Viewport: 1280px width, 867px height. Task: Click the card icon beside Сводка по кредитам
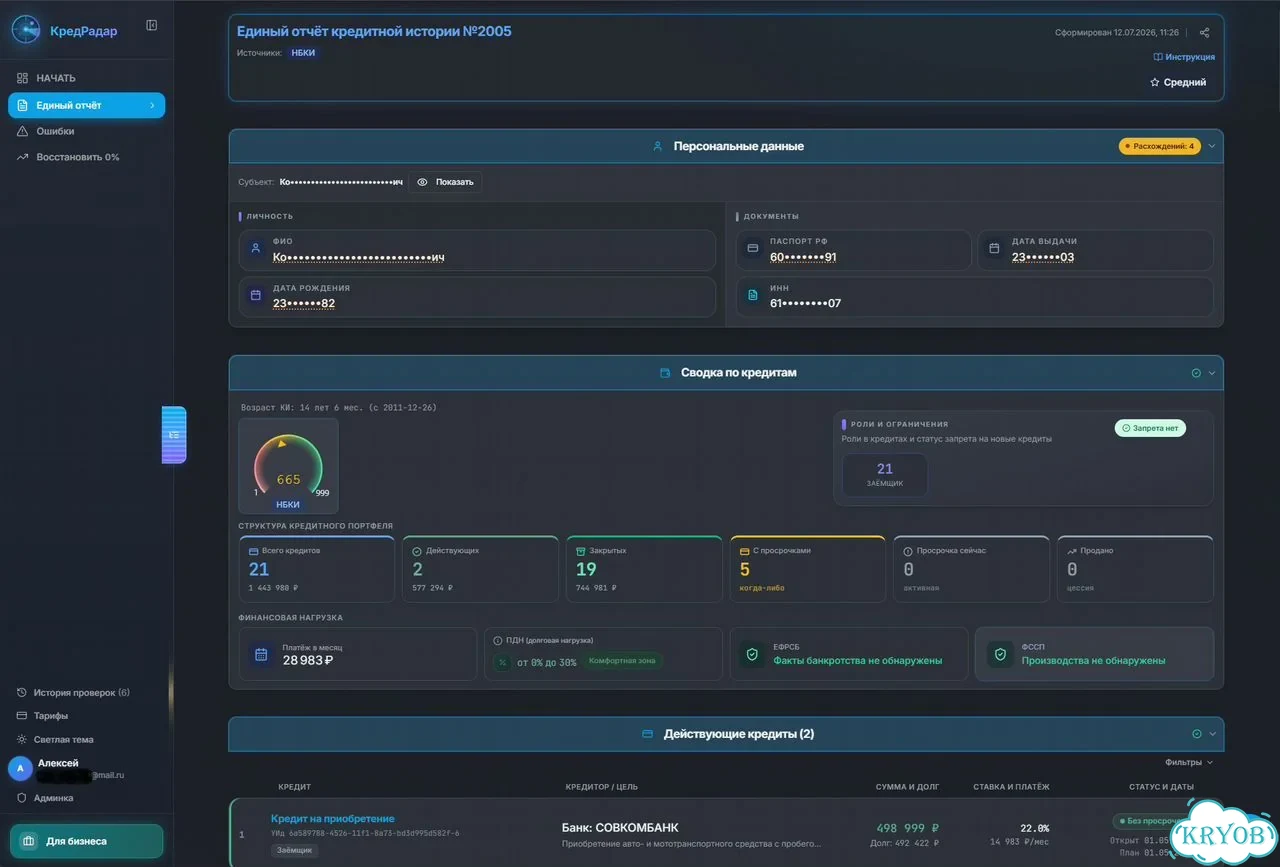tap(665, 373)
